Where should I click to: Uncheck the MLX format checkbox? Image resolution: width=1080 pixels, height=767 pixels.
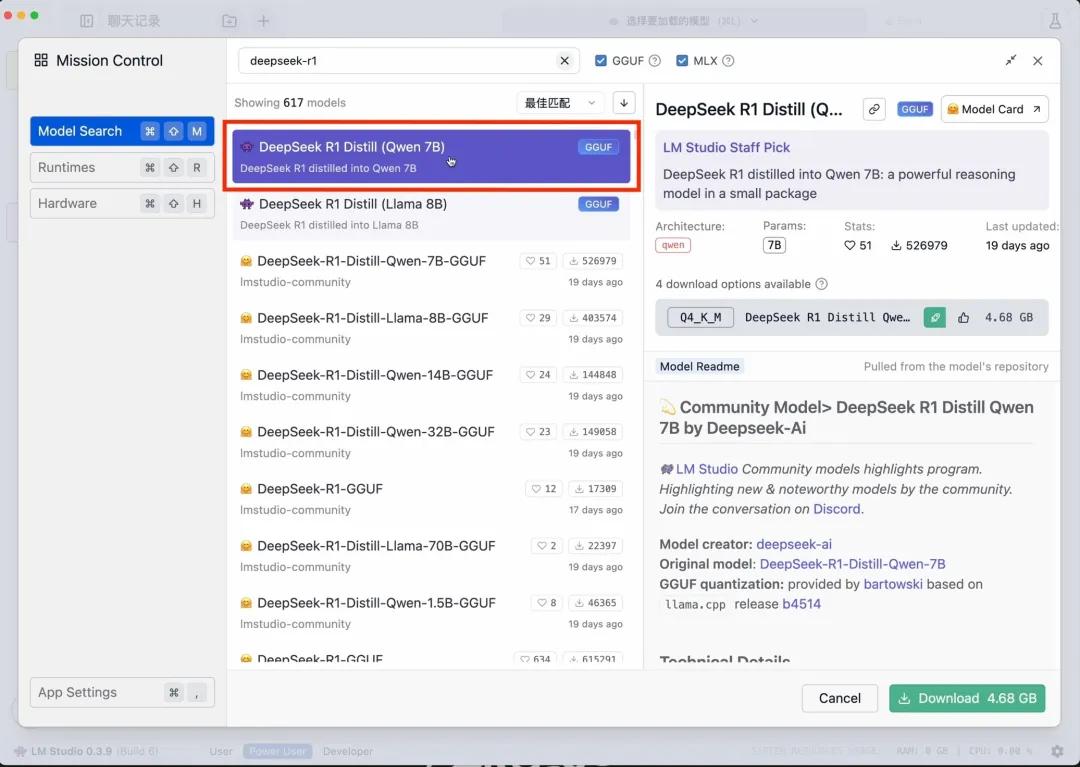click(682, 61)
